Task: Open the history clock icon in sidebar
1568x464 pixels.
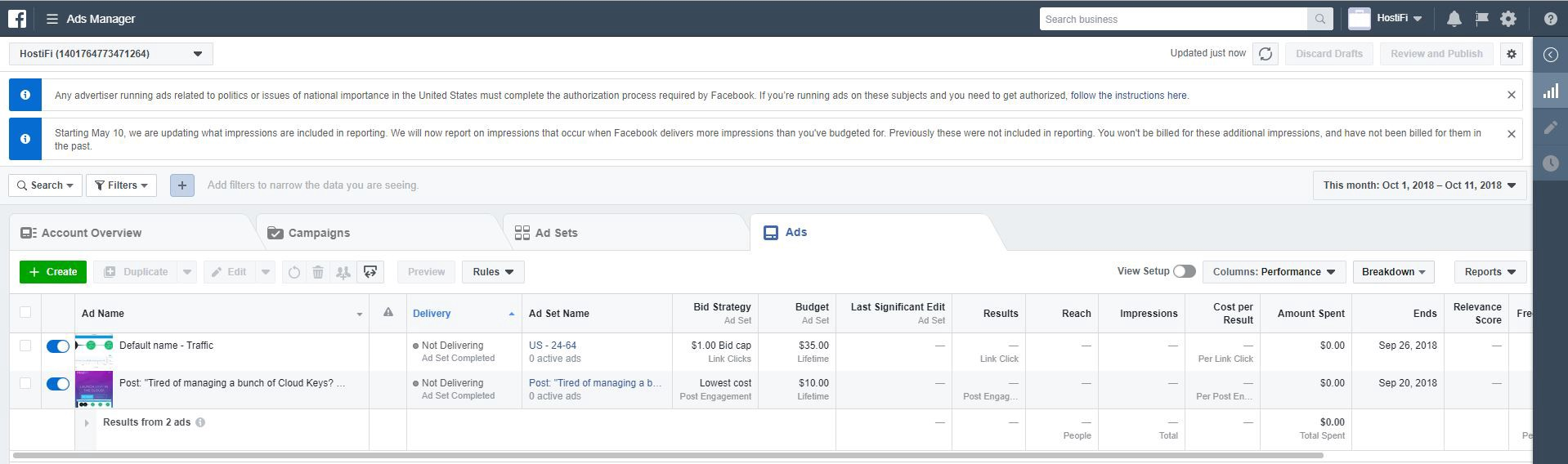Action: (x=1550, y=163)
